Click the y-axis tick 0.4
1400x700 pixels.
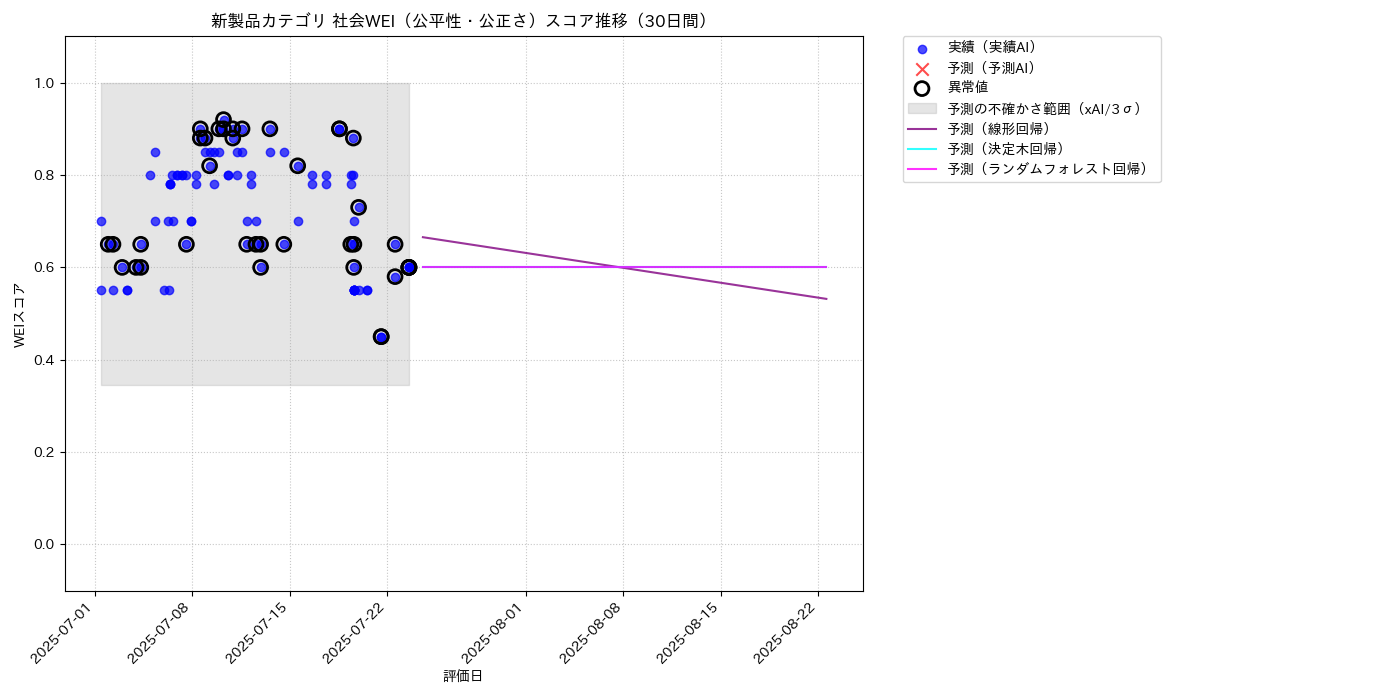pos(46,360)
